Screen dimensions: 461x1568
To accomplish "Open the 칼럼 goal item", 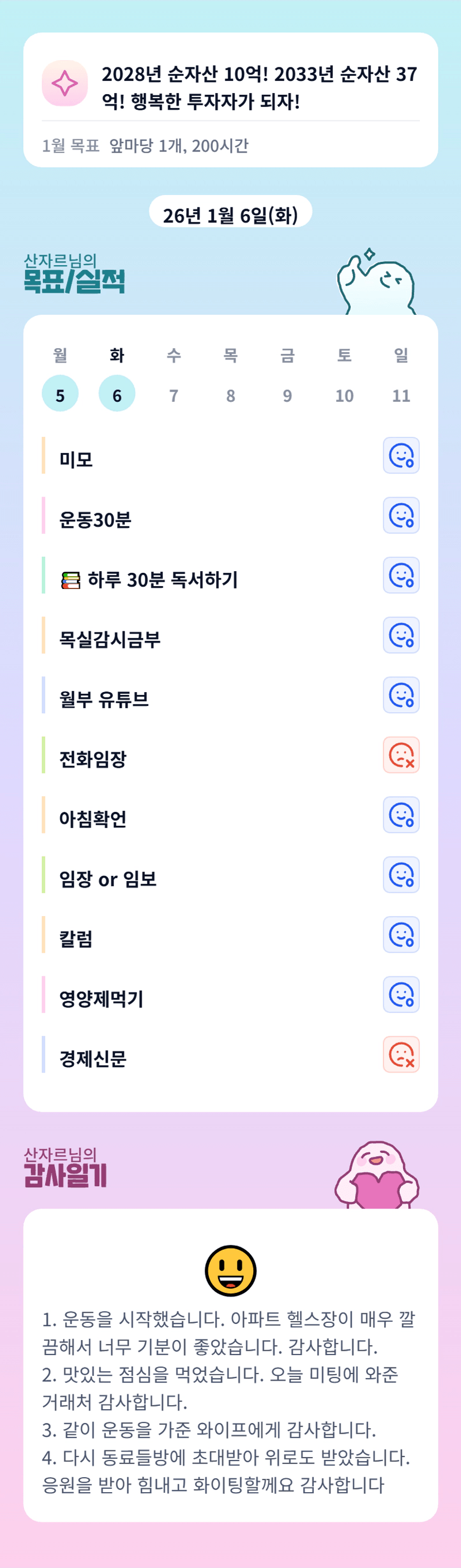I will click(x=76, y=938).
